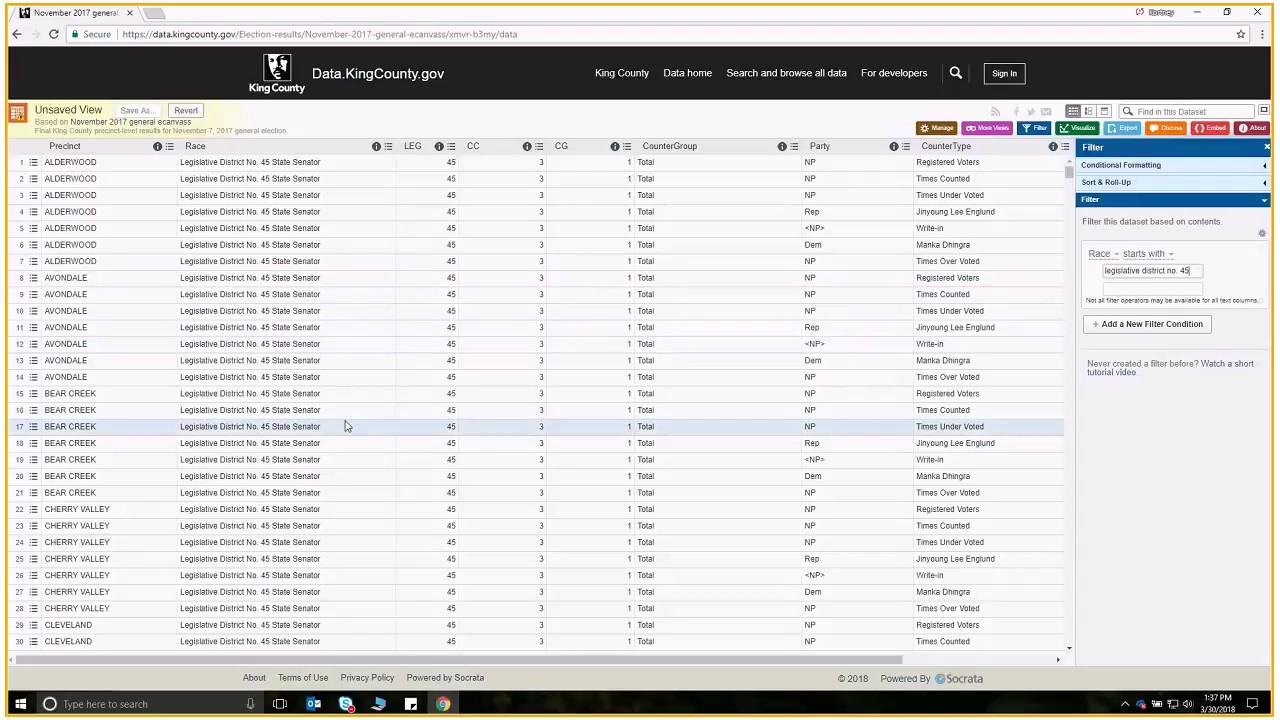Open King County menu item
Screen dimensions: 1280x720
[x=622, y=73]
